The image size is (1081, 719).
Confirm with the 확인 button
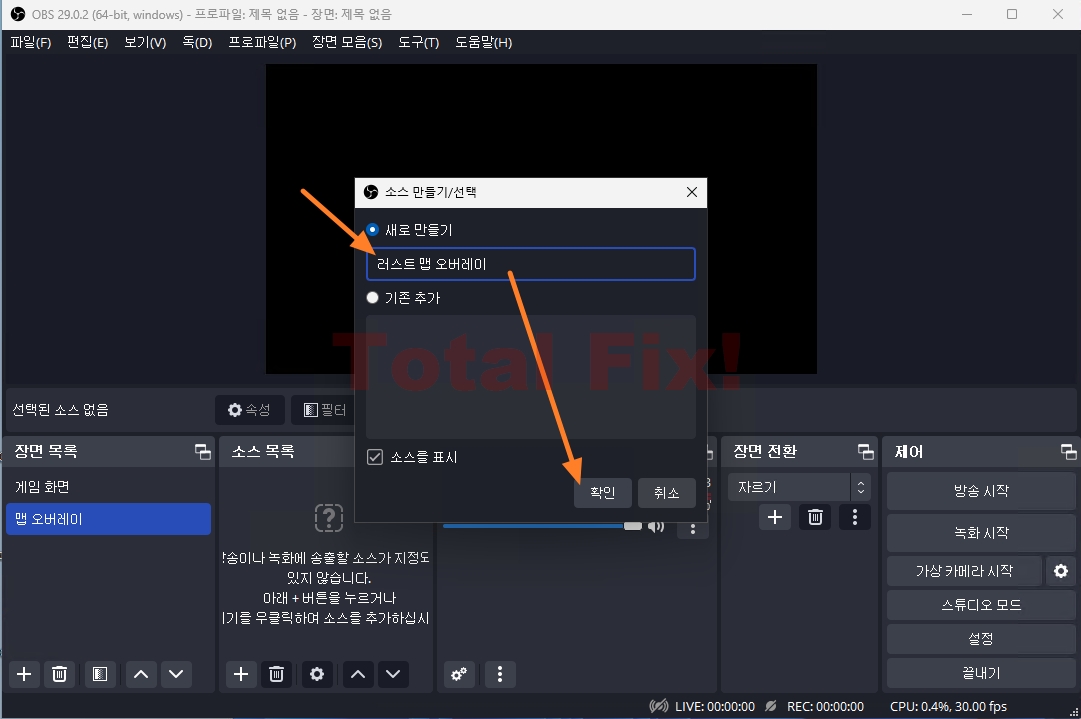click(x=603, y=492)
